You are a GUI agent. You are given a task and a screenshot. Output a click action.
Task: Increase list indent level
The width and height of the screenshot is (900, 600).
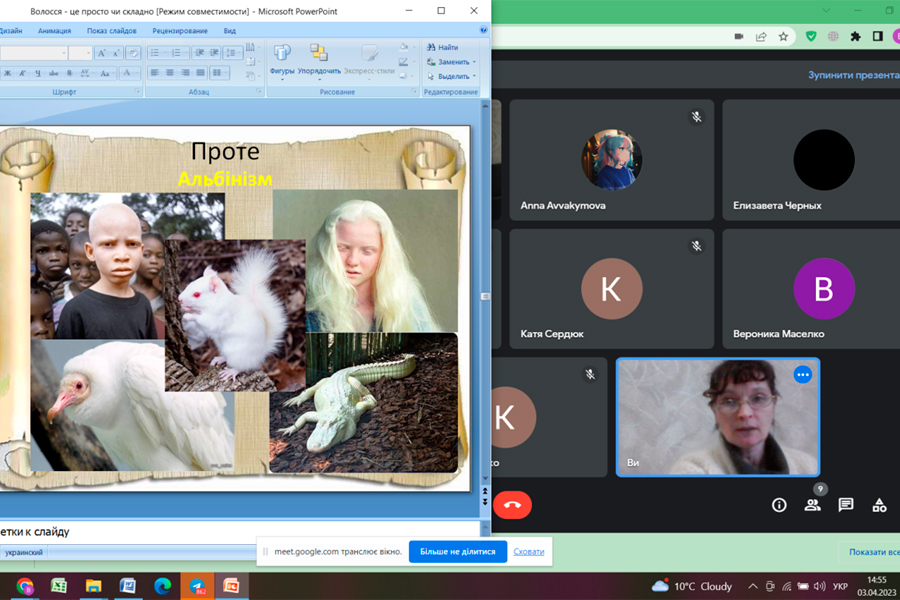click(214, 53)
